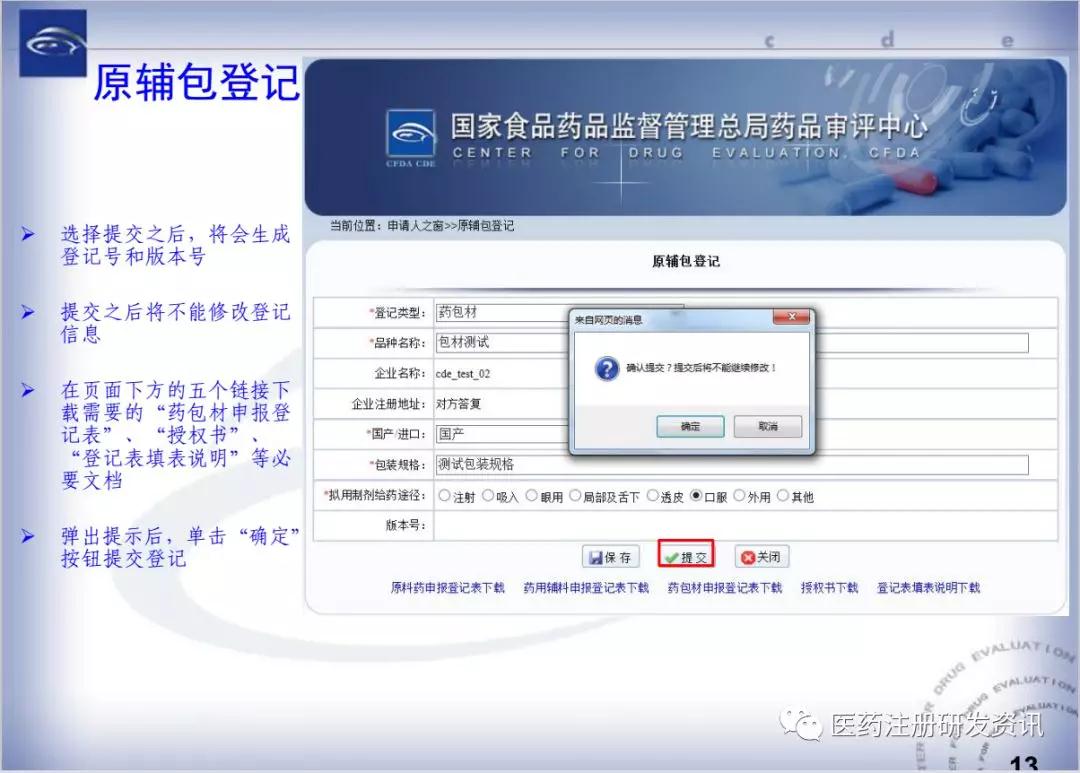1080x773 pixels.
Task: Open 授权书下载 link
Action: tap(829, 588)
